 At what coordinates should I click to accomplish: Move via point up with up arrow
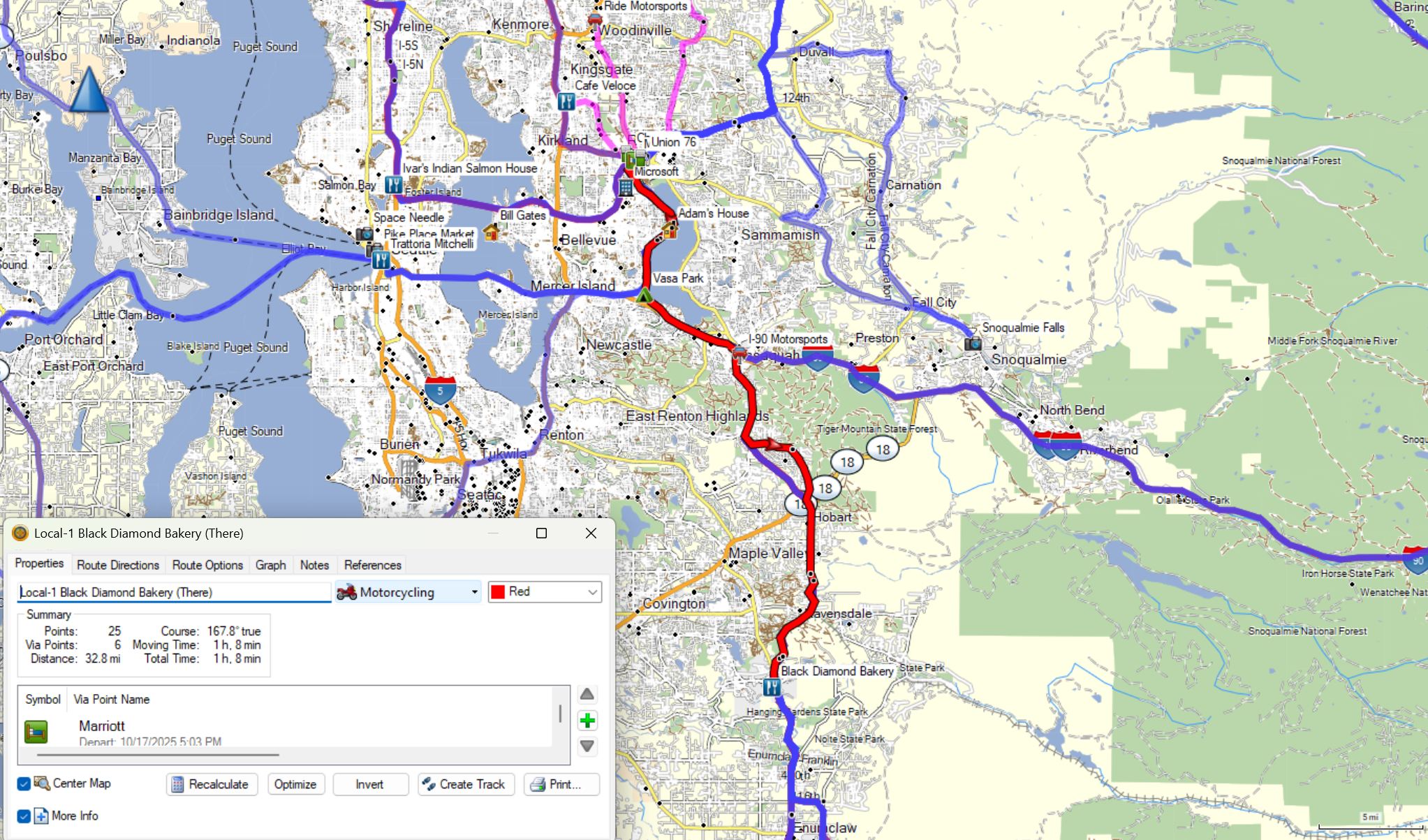click(587, 694)
